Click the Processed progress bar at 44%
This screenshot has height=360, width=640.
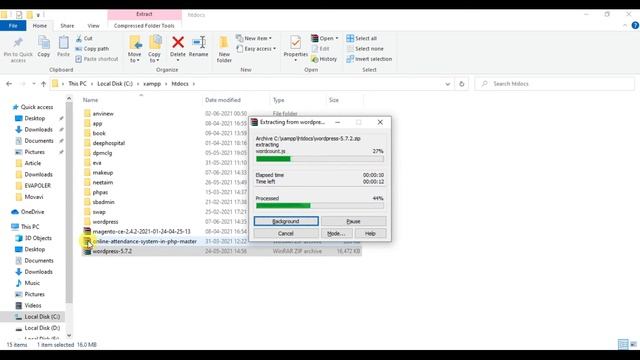coord(320,206)
